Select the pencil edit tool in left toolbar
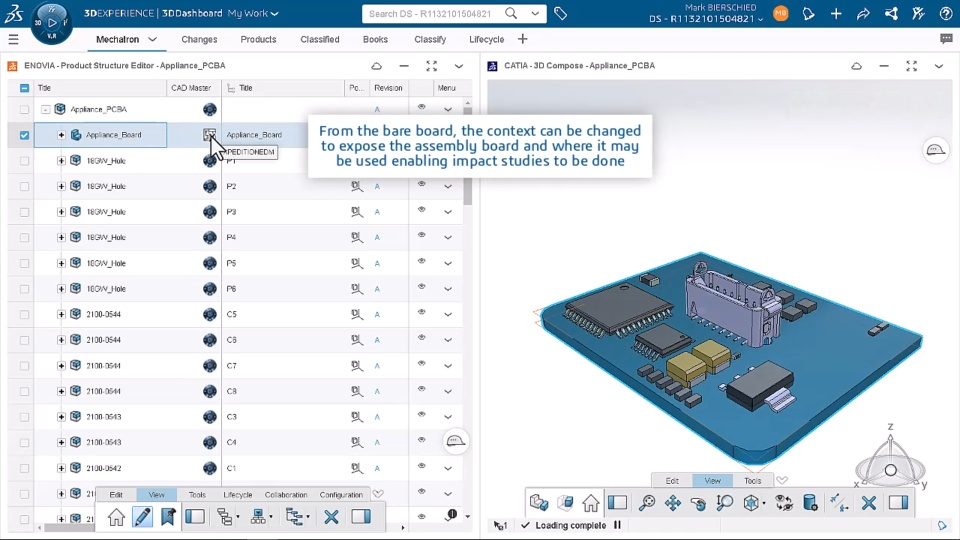This screenshot has width=960, height=540. (142, 517)
